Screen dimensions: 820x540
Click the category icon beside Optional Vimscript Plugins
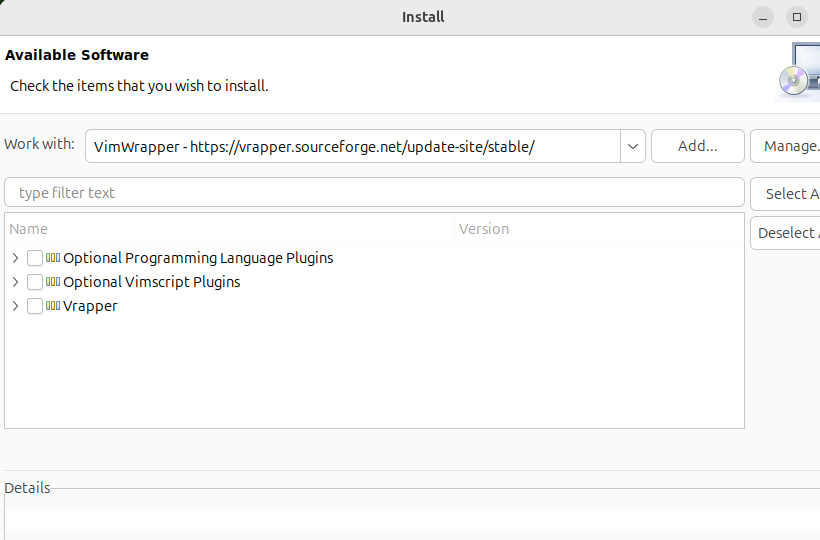click(x=53, y=282)
